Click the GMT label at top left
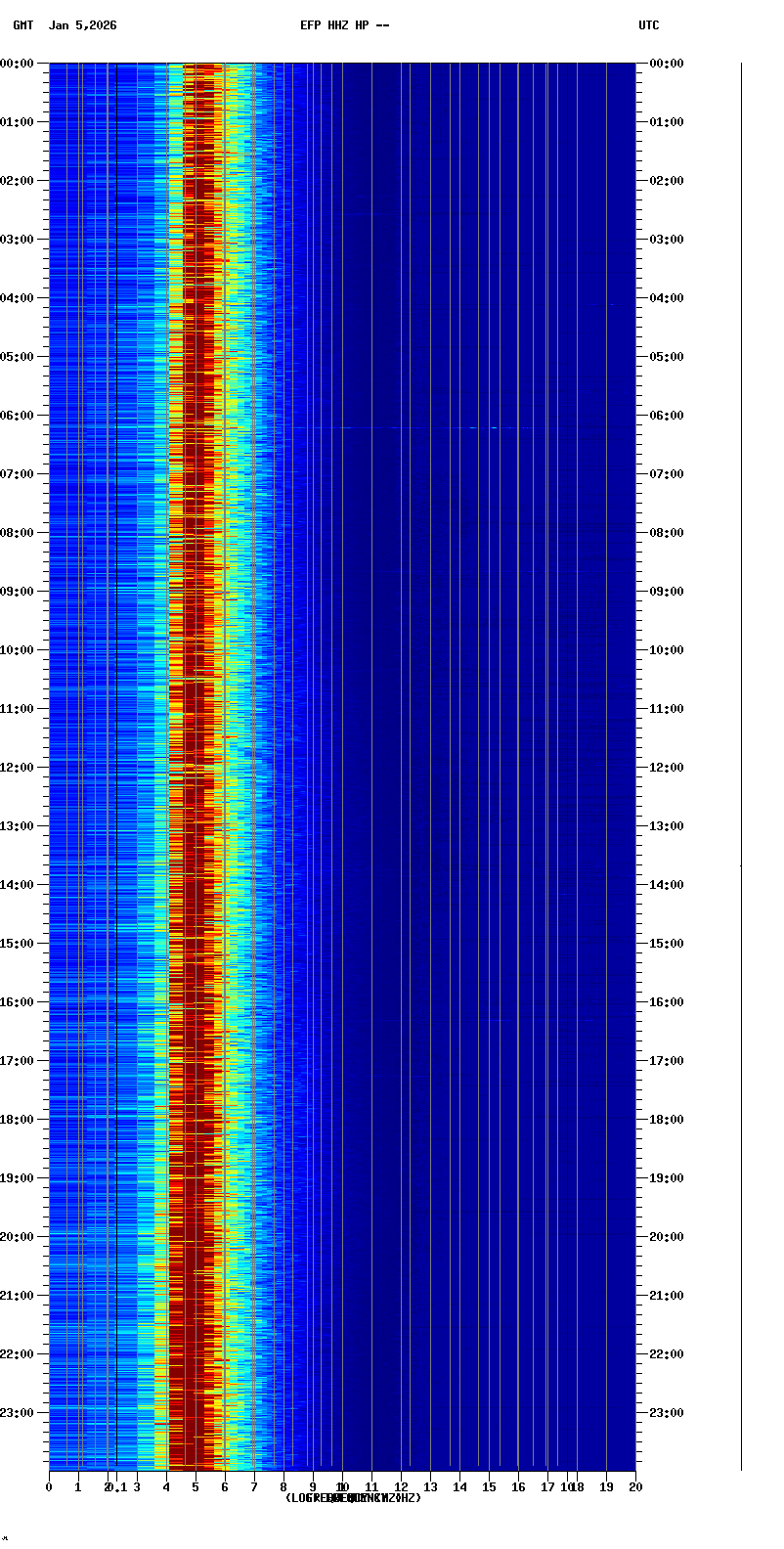 [x=22, y=25]
